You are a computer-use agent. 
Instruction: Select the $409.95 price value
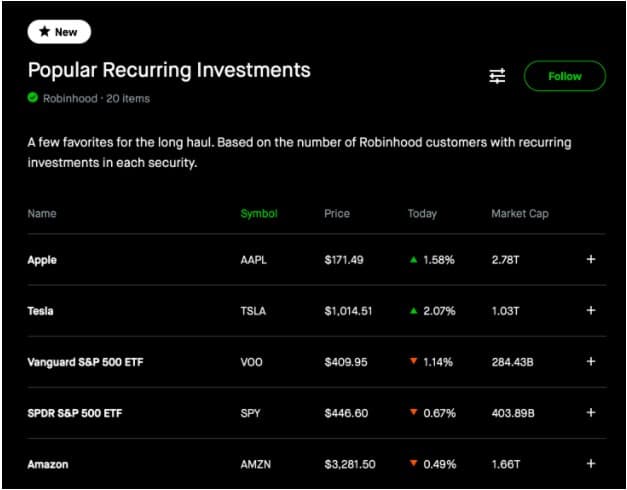point(346,362)
